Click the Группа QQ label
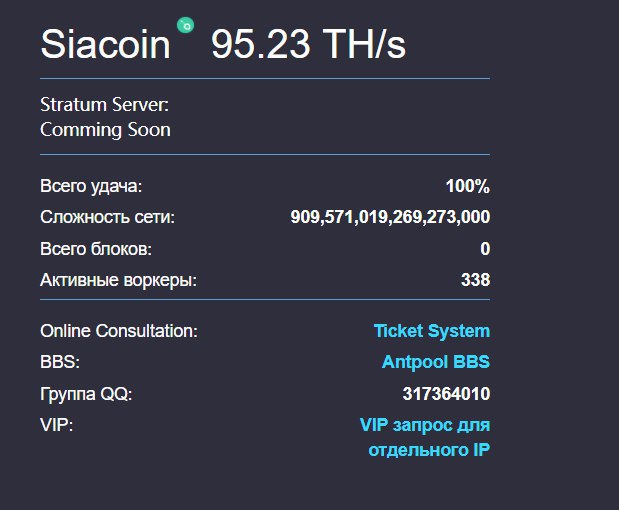 (86, 394)
